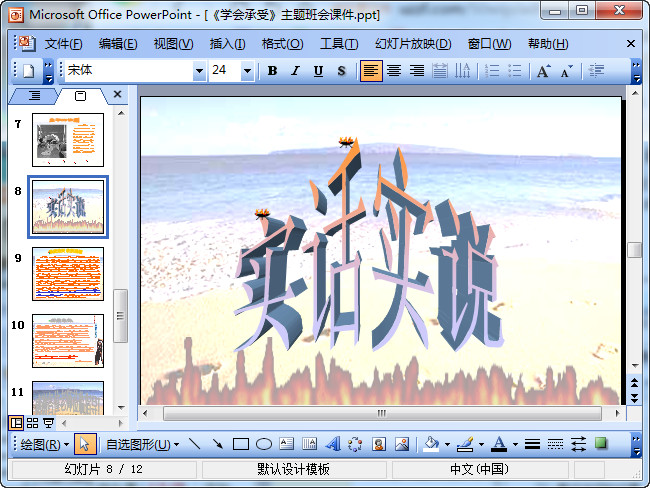Open Font Color dropdown arrow
This screenshot has width=650, height=488.
point(515,444)
